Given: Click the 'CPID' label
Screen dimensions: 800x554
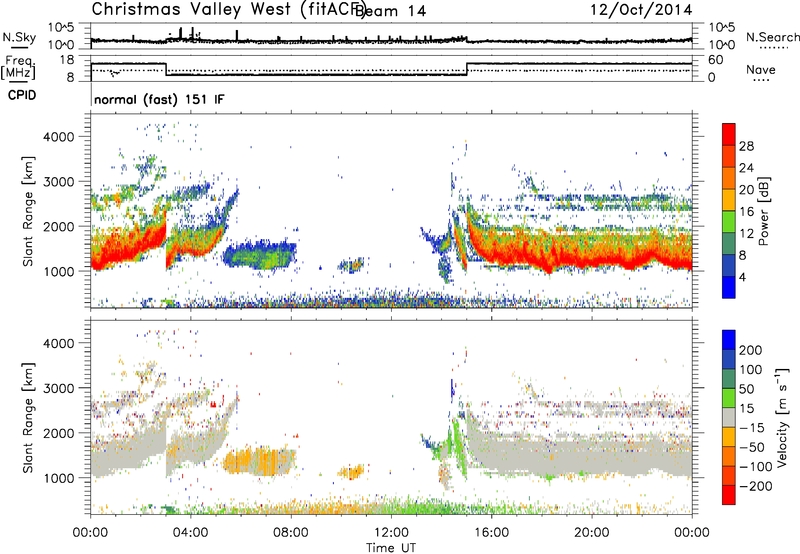Looking at the screenshot, I should 22,95.
